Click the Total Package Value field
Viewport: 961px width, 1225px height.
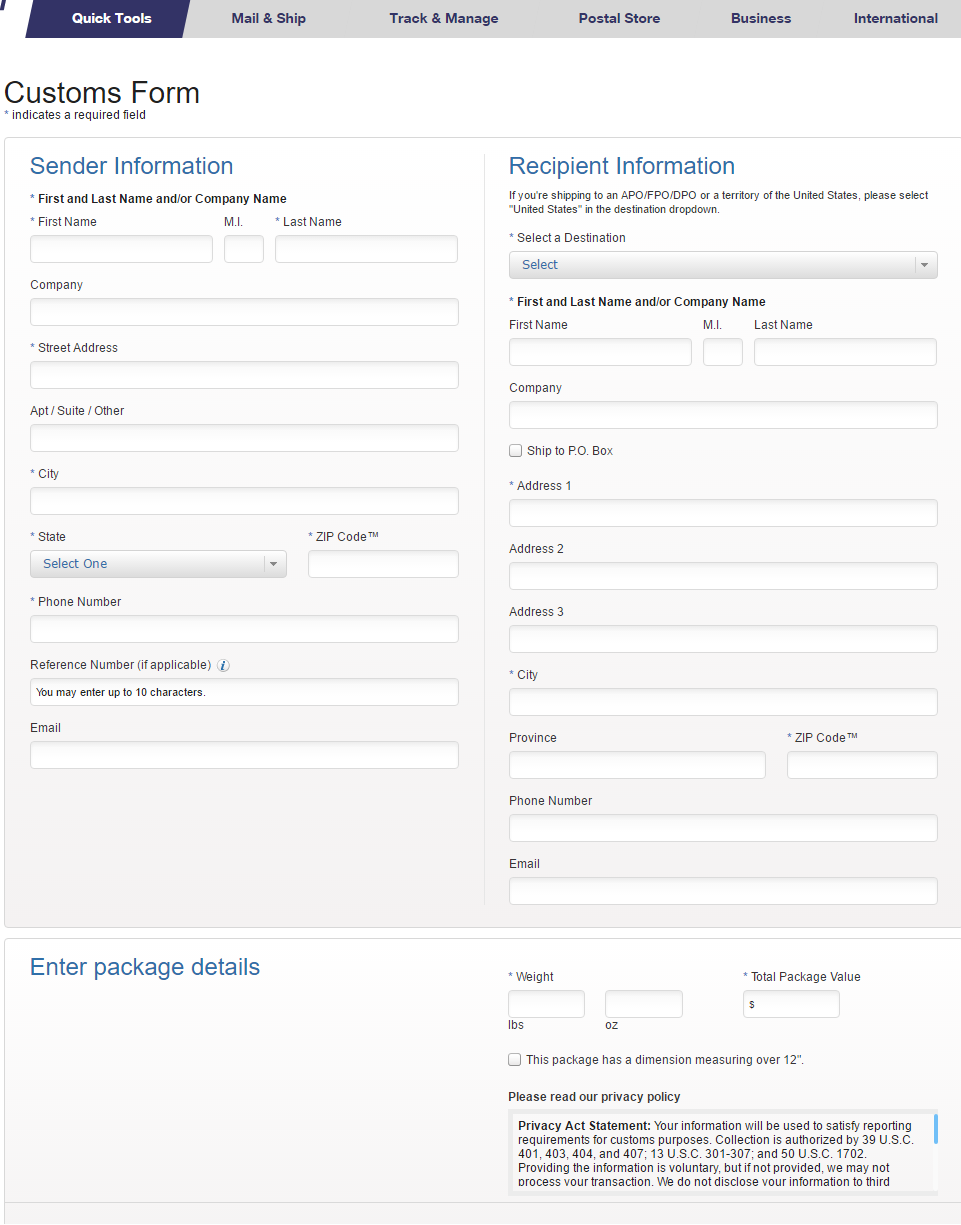791,1004
